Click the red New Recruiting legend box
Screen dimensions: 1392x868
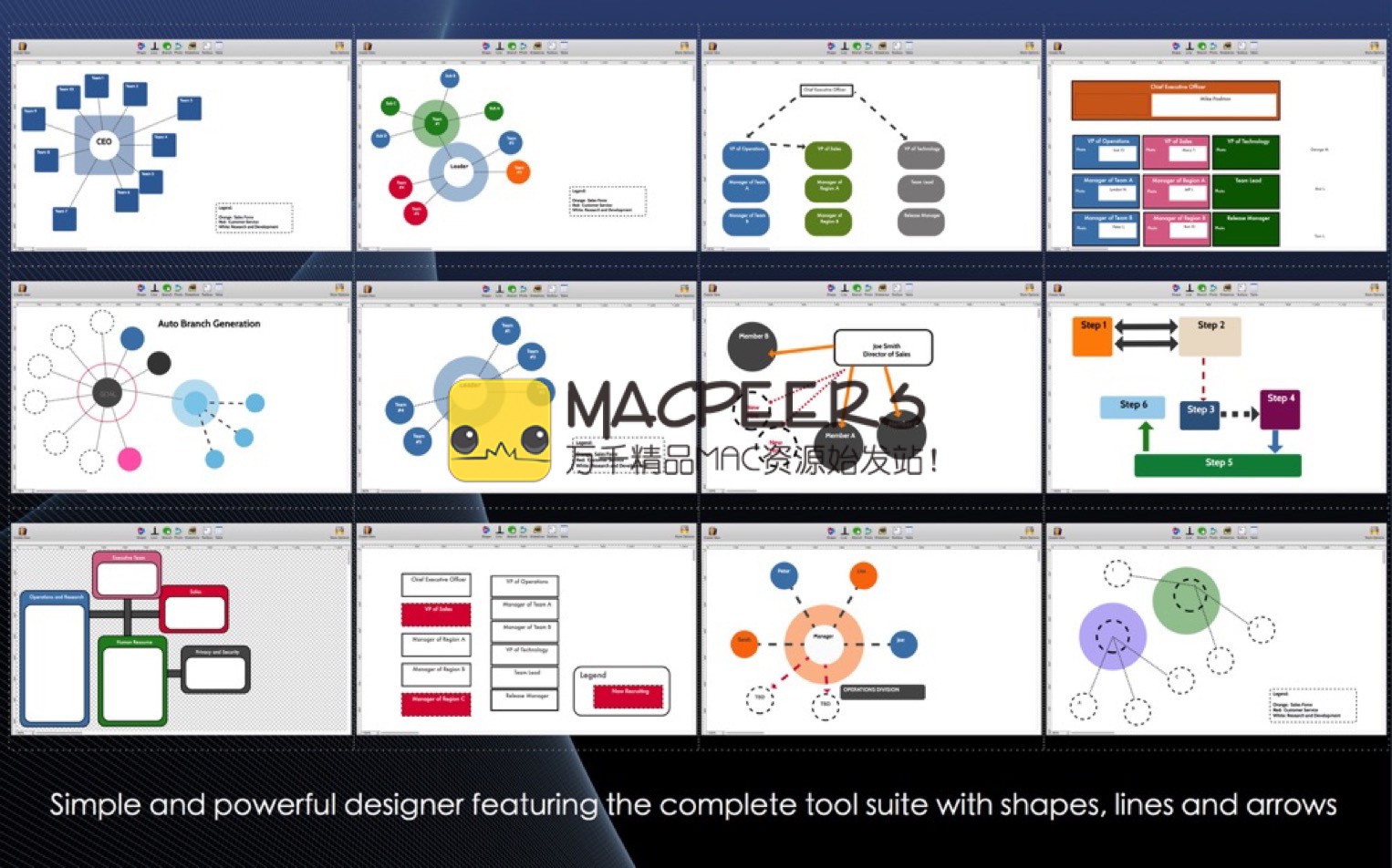628,697
